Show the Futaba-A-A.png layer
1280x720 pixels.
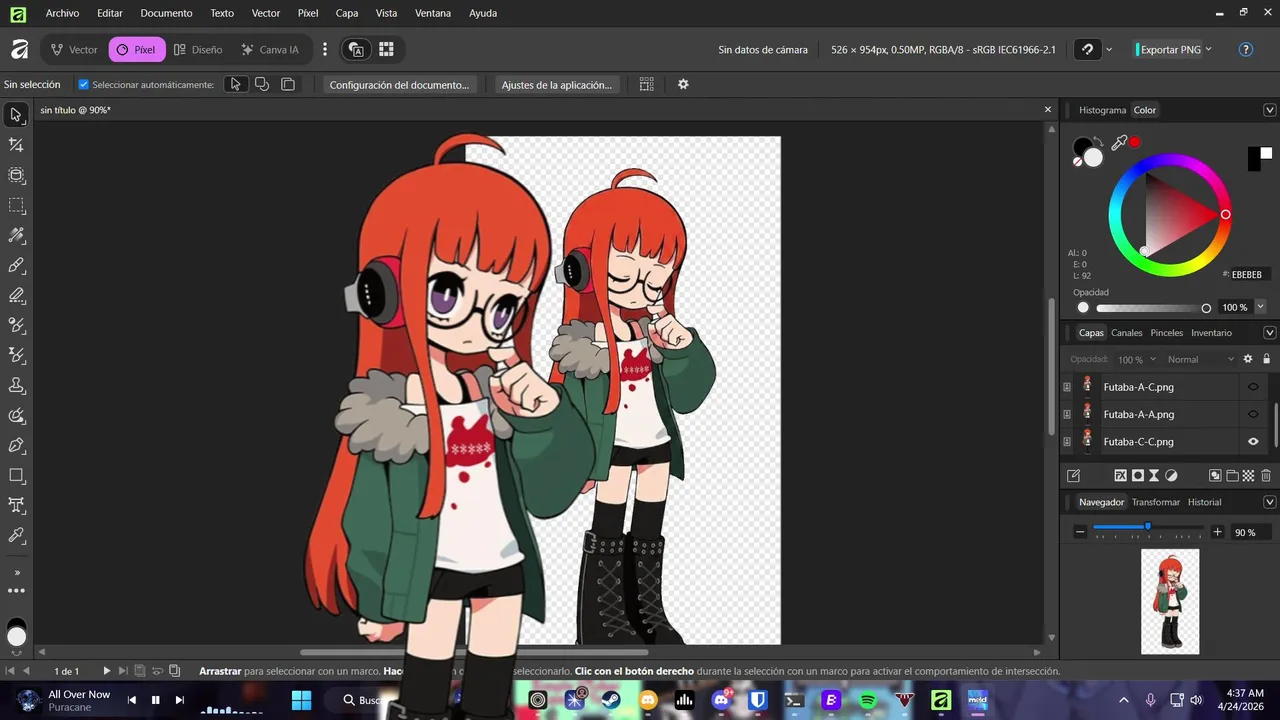[x=1253, y=414]
